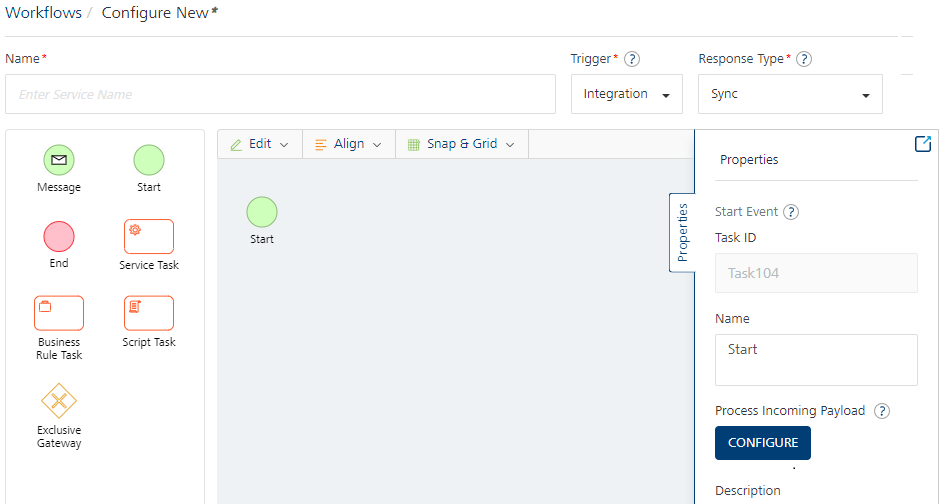
Task: Click the Start node on the canvas
Action: click(262, 212)
